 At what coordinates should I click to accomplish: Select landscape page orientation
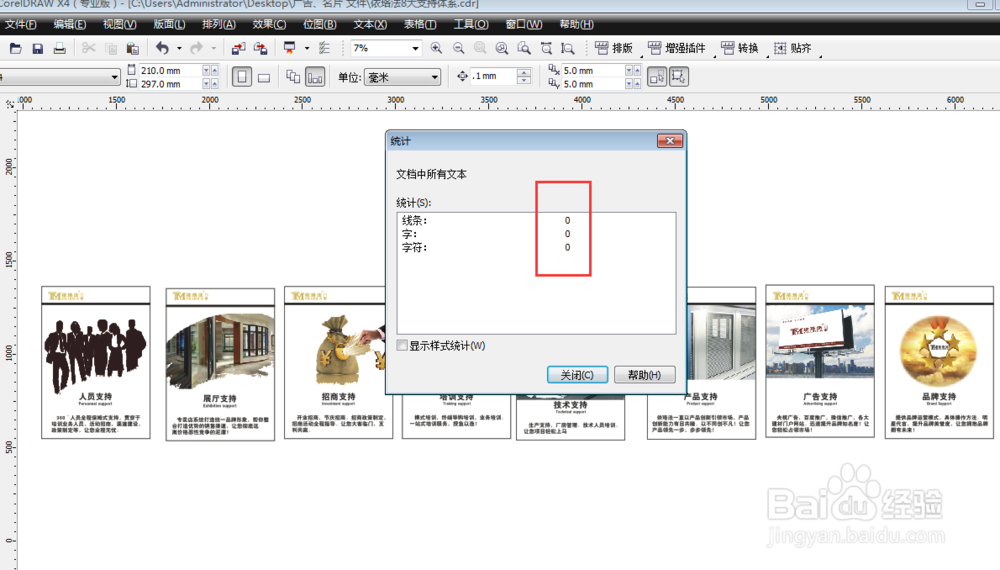(264, 77)
